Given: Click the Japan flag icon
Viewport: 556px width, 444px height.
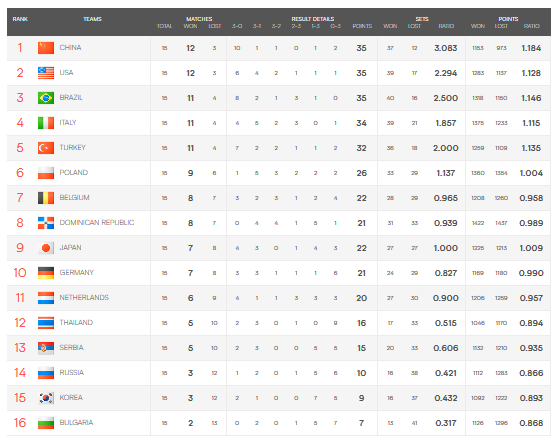Looking at the screenshot, I should (46, 248).
